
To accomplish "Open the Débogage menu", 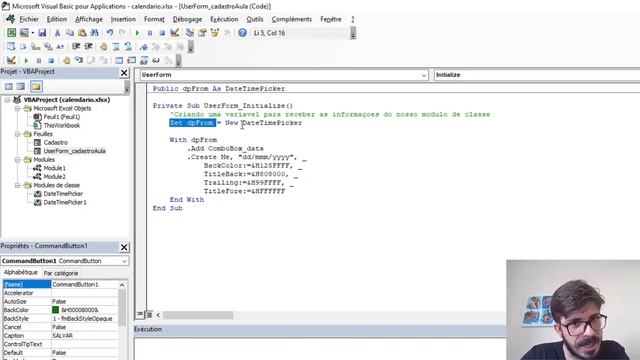I will pos(187,19).
